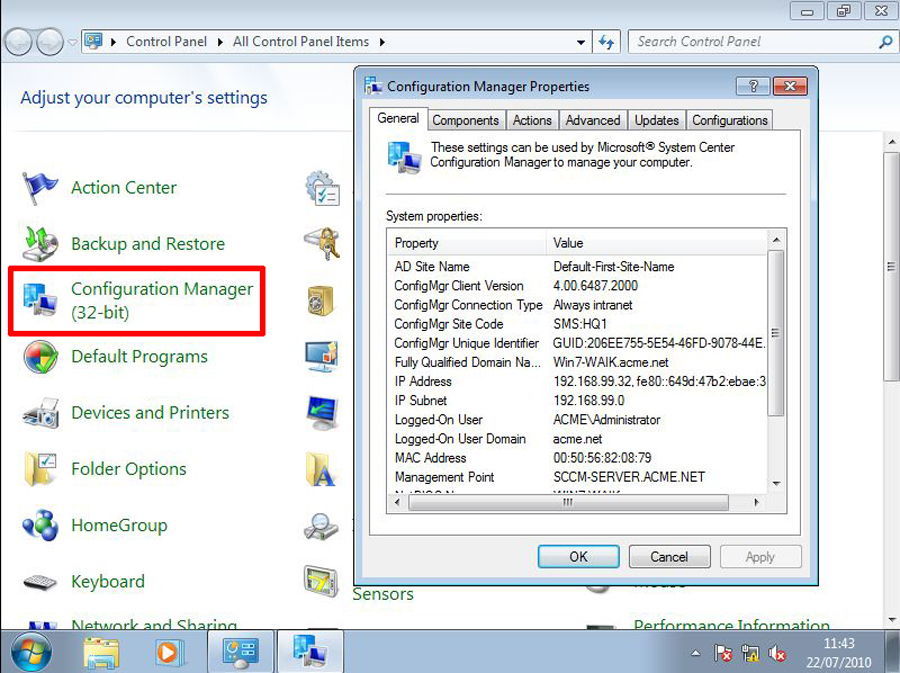
Task: Open the Default Programs link
Action: tap(139, 356)
